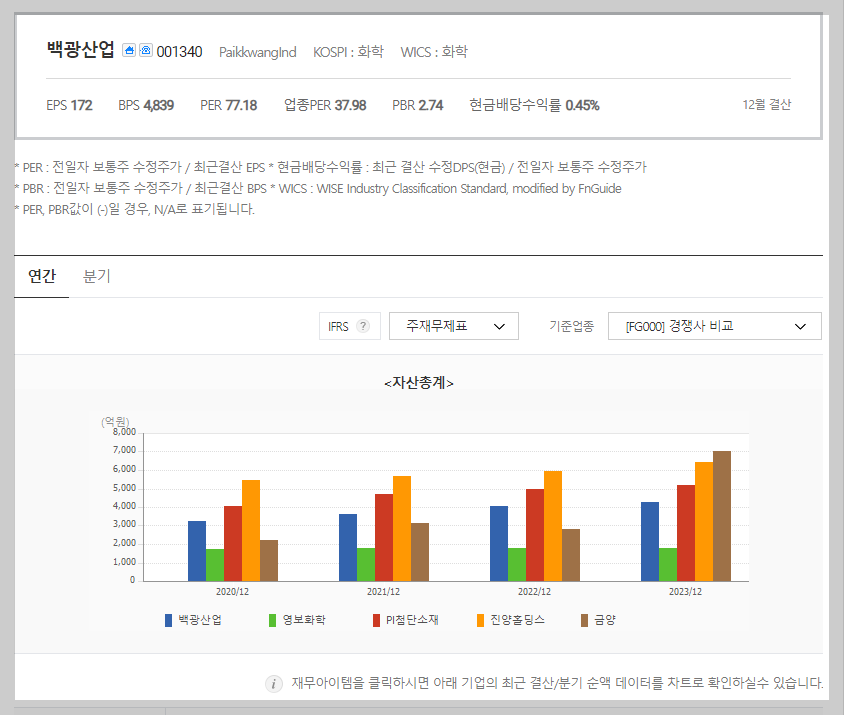
Task: Click the 12월 결산 label
Action: coord(766,104)
